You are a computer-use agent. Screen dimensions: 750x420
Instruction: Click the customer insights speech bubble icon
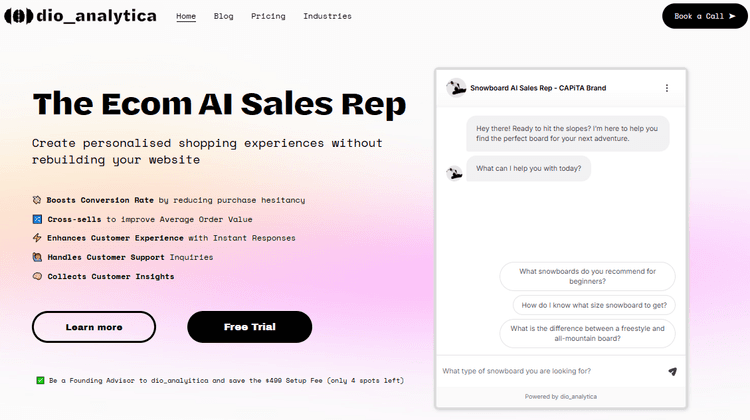coord(37,276)
